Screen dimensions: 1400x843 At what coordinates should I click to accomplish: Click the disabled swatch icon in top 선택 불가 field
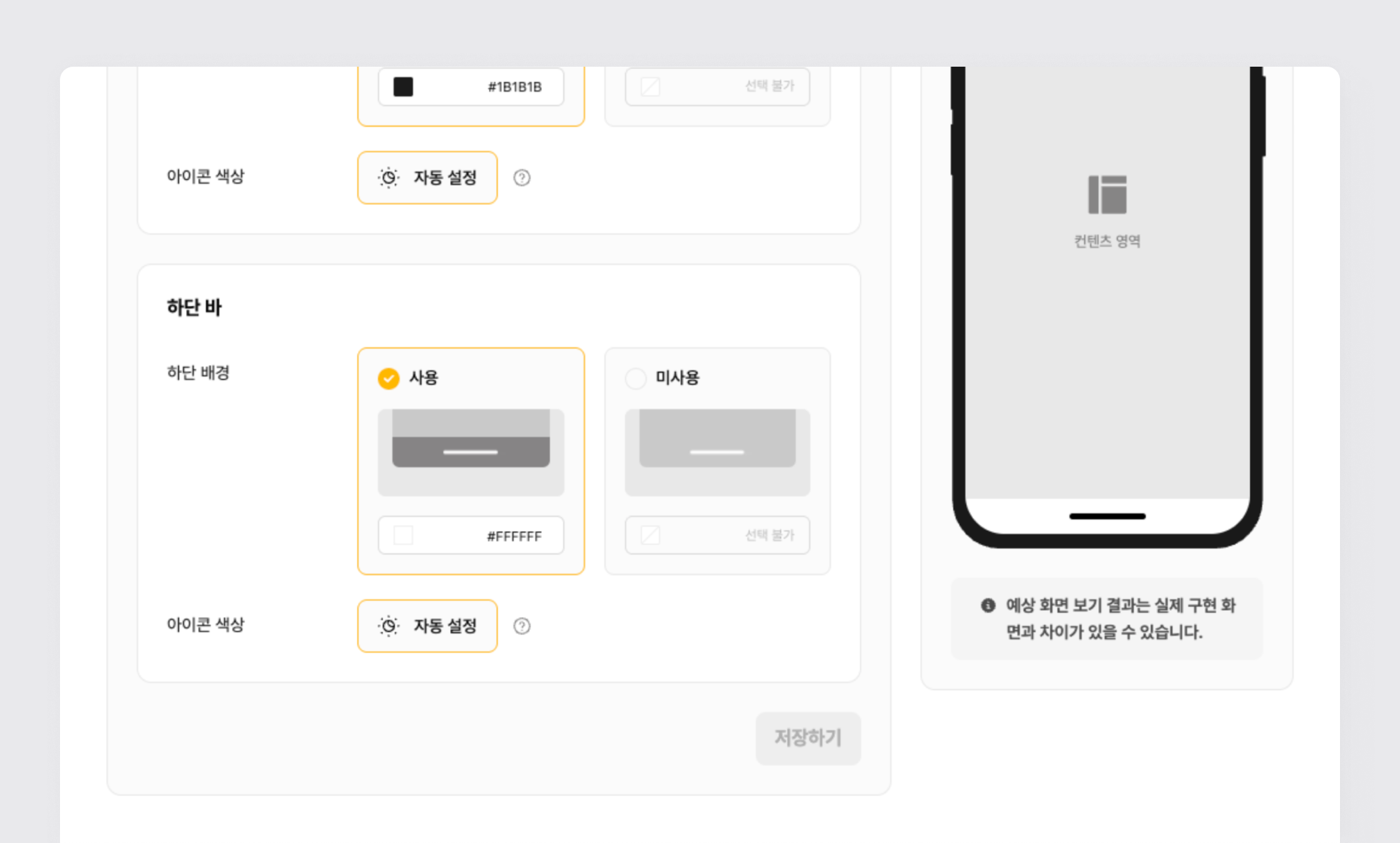pyautogui.click(x=650, y=87)
